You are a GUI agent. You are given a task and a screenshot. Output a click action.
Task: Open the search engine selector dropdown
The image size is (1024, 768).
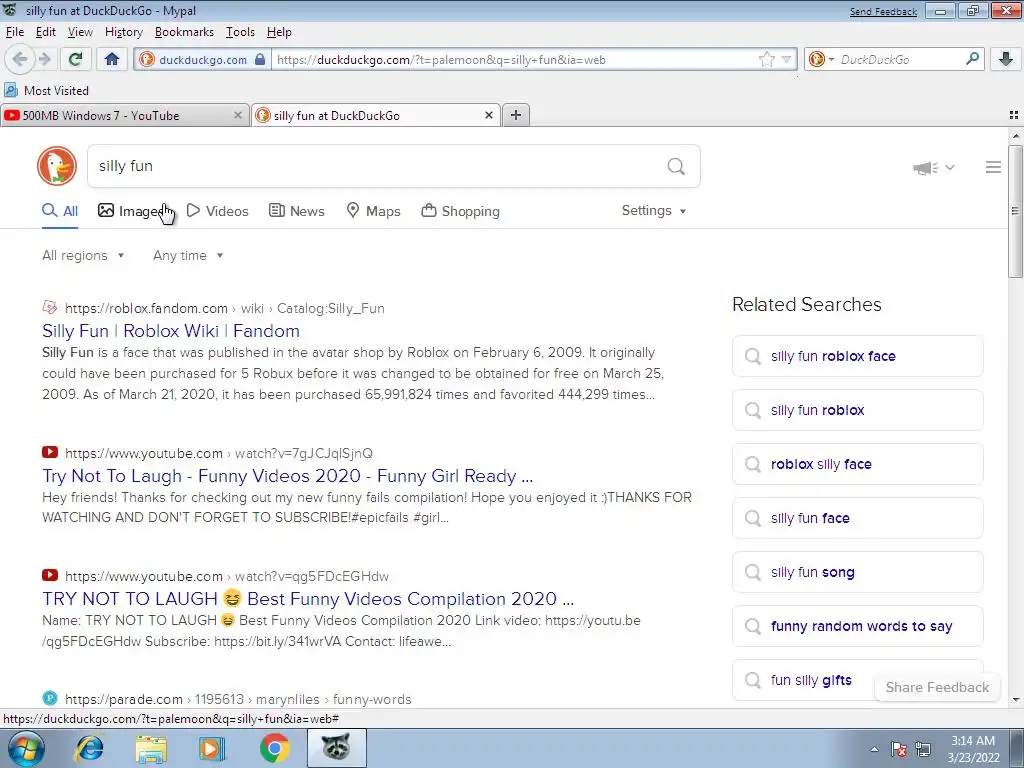tap(821, 59)
